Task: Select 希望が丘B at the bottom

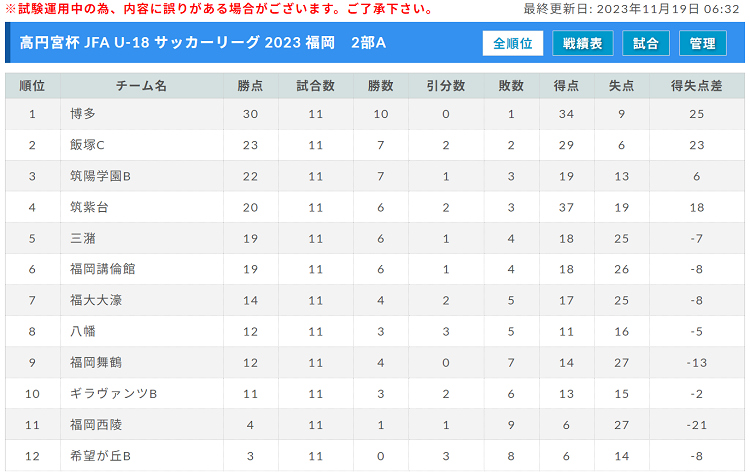Action: (x=100, y=456)
